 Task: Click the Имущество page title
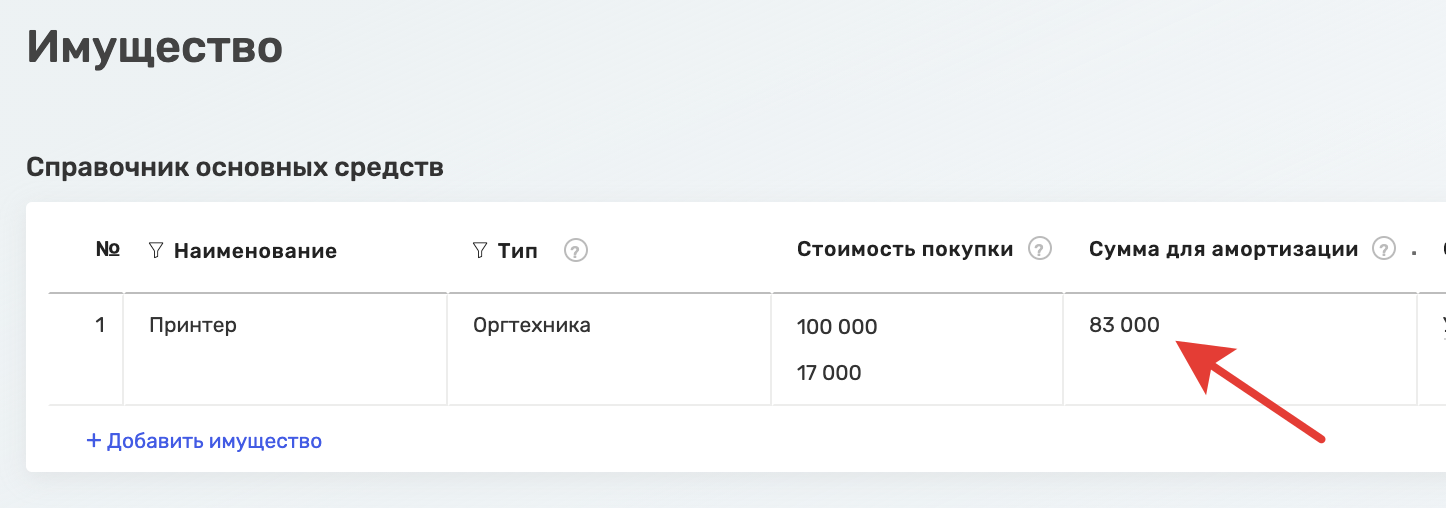tap(155, 47)
